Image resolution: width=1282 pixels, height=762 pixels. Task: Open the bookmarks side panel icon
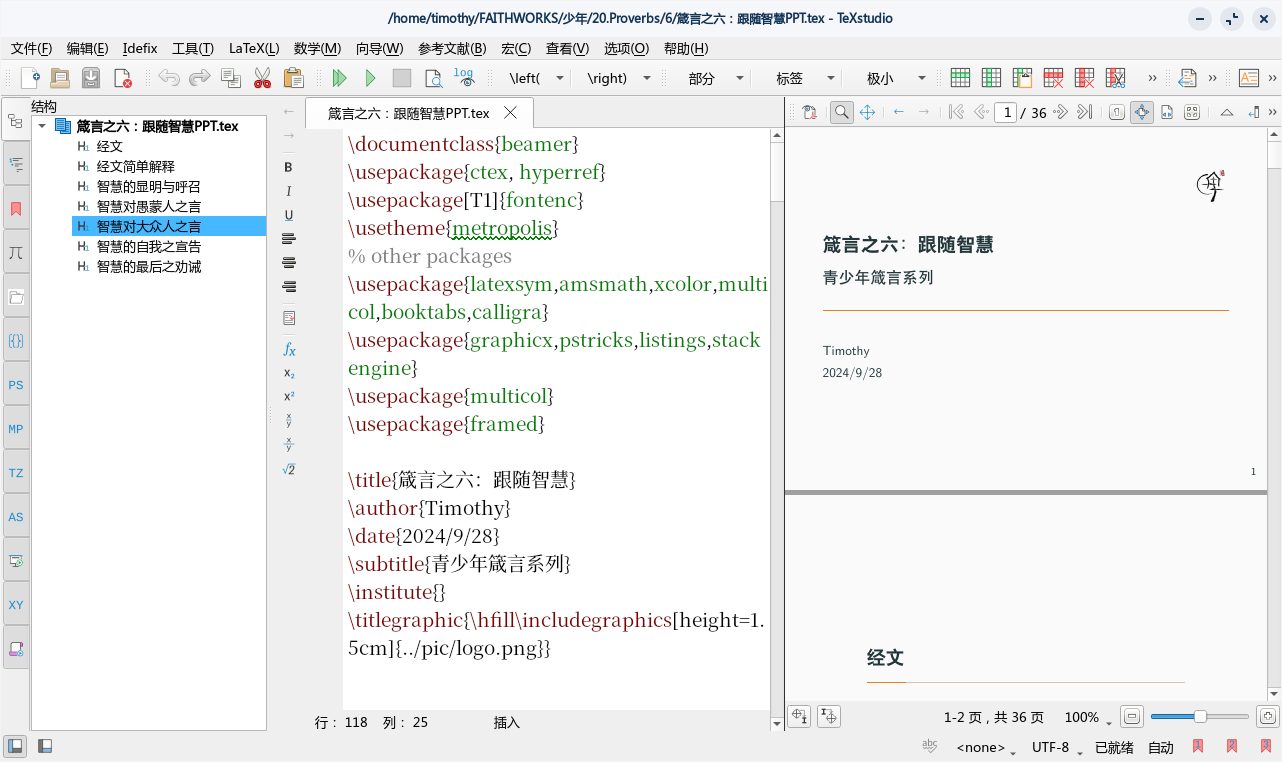click(16, 209)
